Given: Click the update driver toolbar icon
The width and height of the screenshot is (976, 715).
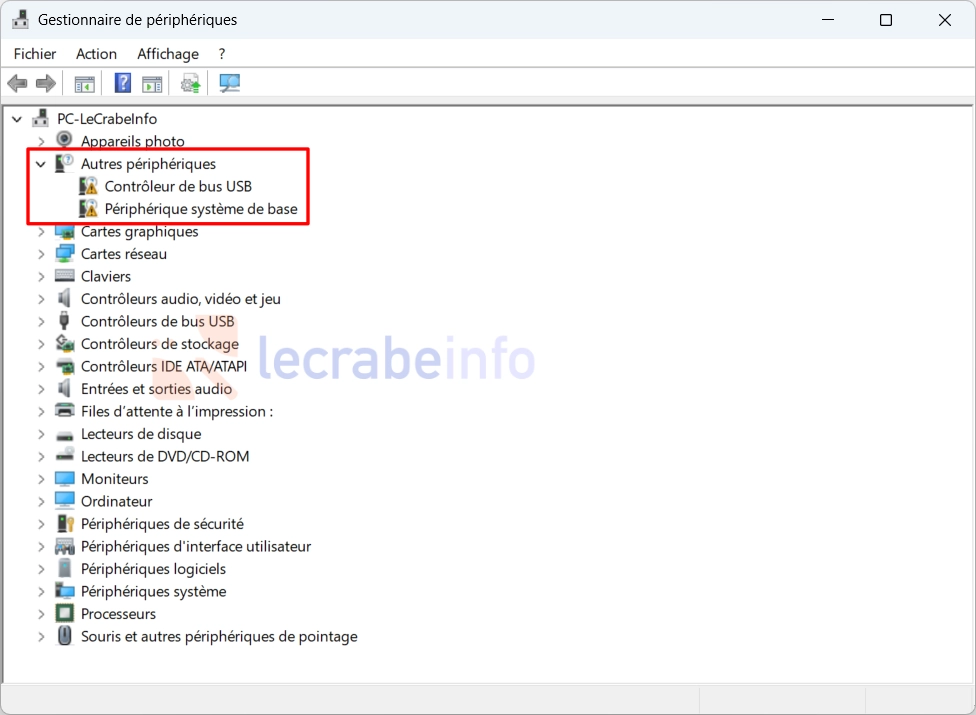Looking at the screenshot, I should [x=190, y=83].
